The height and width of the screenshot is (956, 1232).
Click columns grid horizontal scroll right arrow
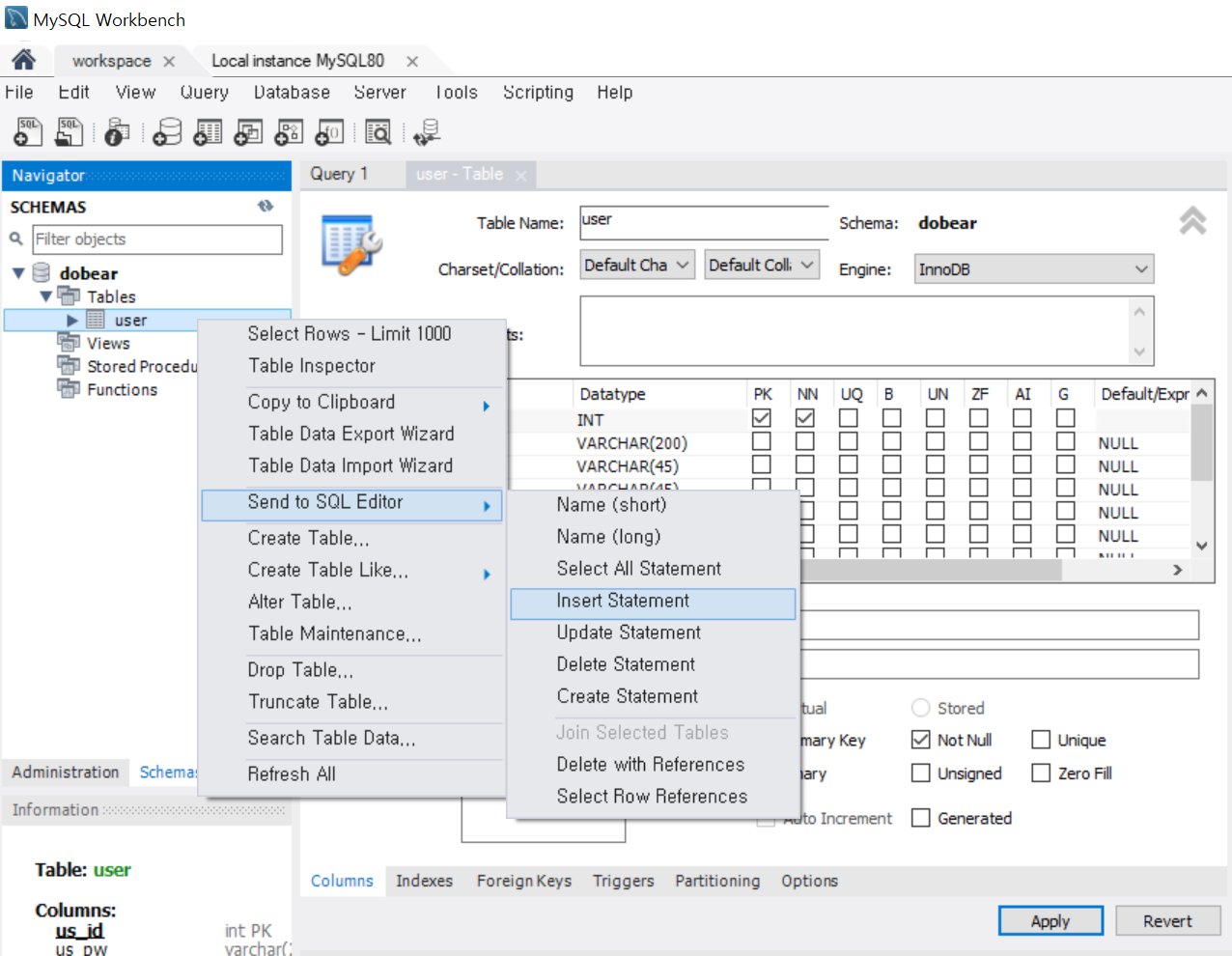(1177, 570)
